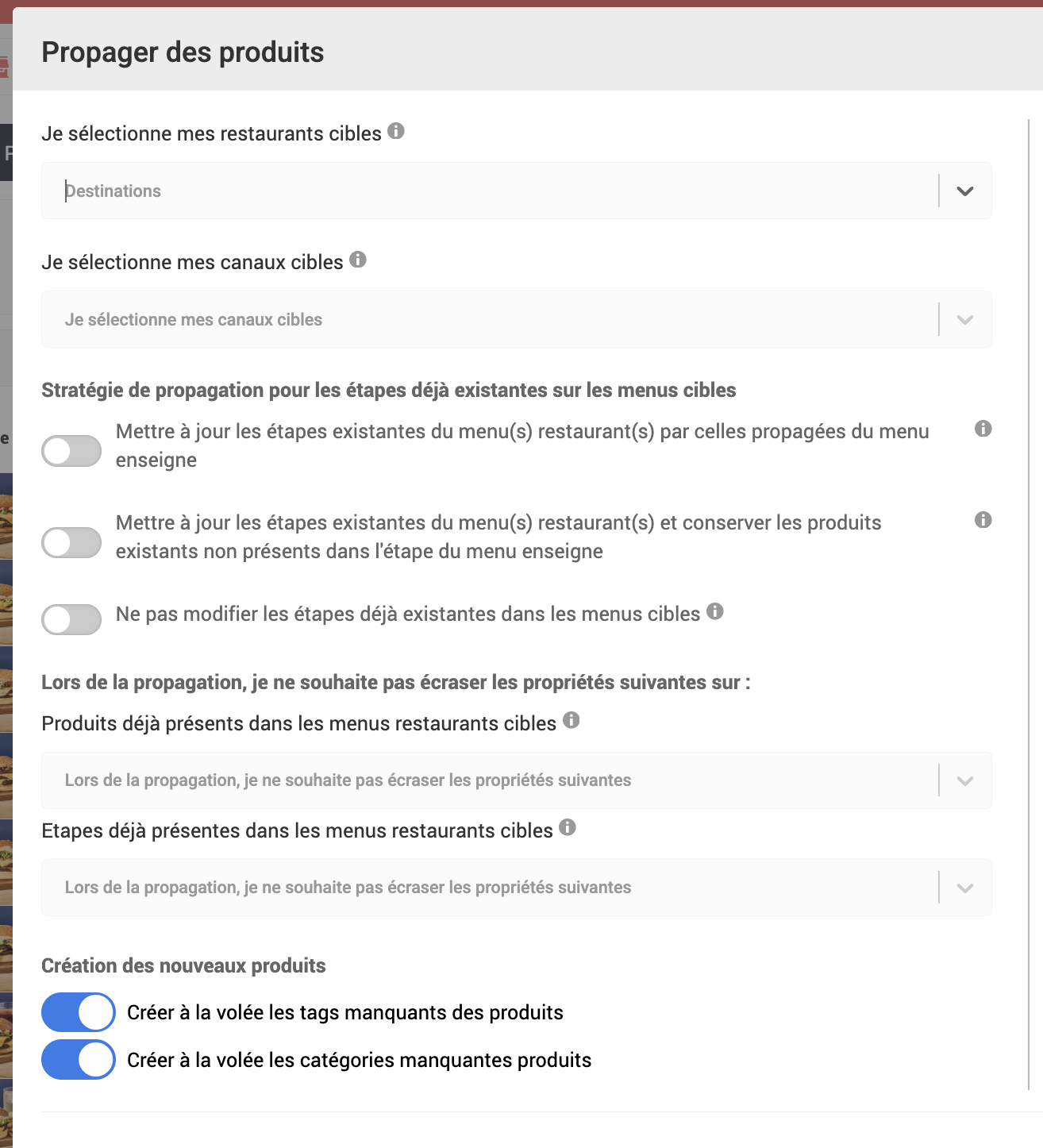Enable toggle to conserve existing products
The height and width of the screenshot is (1148, 1043).
pos(71,543)
